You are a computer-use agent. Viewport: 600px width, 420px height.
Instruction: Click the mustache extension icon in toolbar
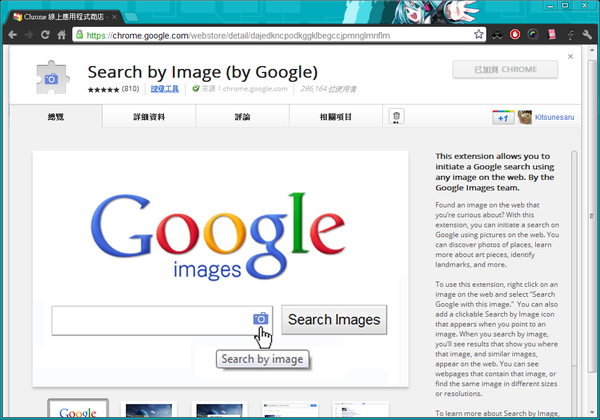coord(497,35)
